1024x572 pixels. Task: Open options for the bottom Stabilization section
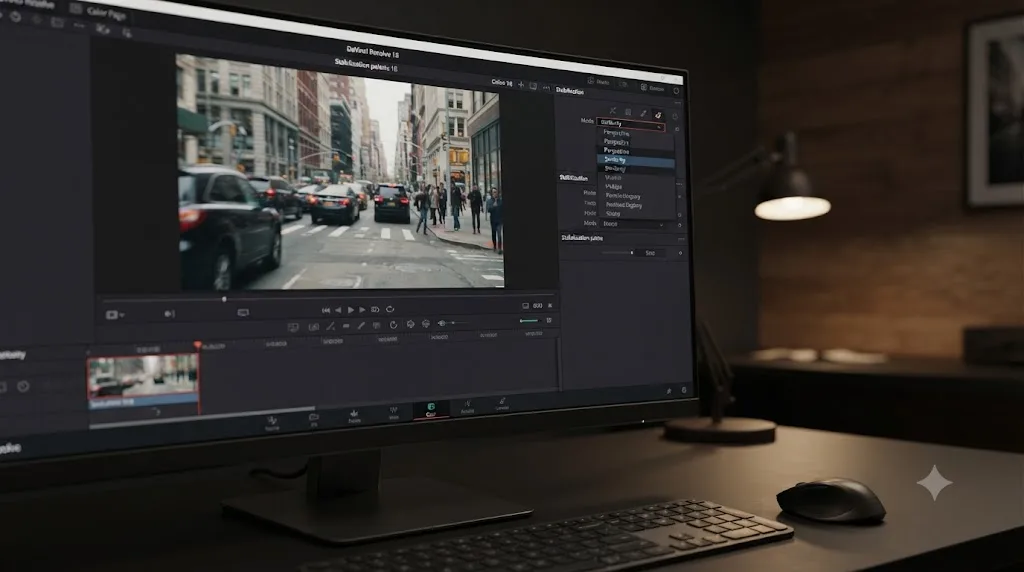pyautogui.click(x=680, y=239)
